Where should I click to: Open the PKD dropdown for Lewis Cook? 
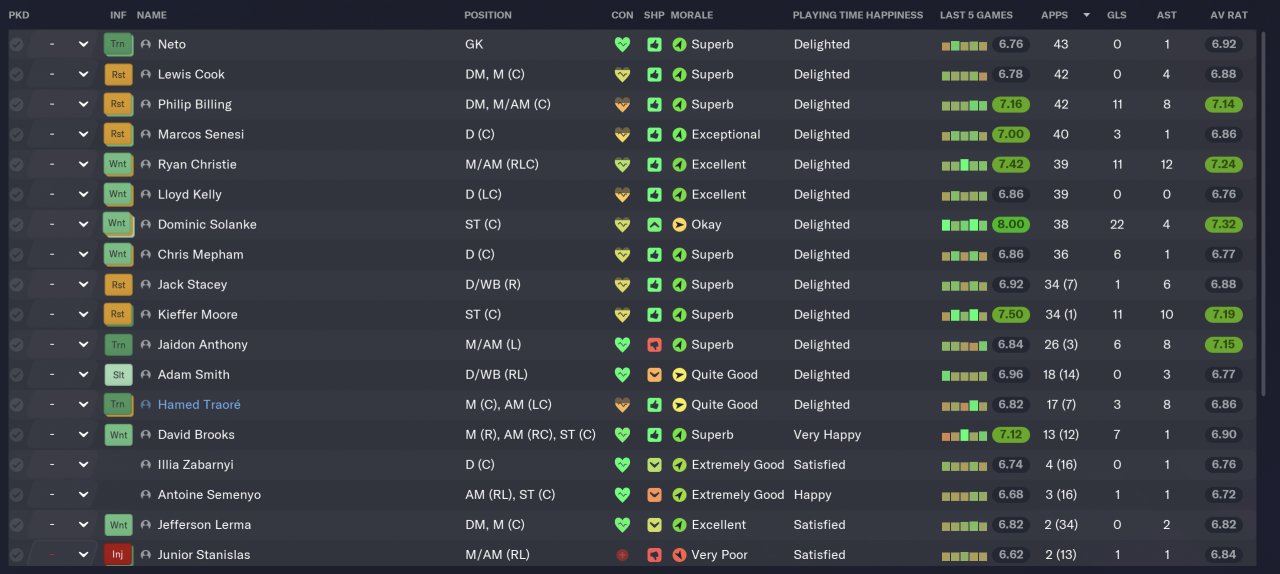pyautogui.click(x=83, y=75)
